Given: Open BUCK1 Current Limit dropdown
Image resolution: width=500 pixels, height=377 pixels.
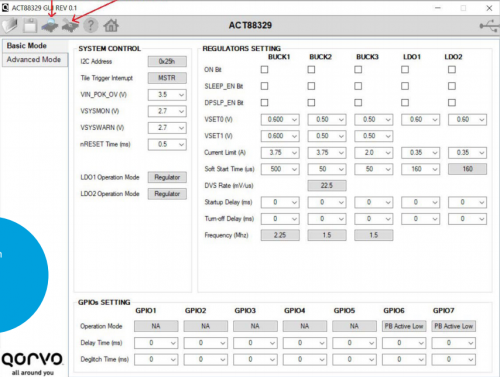Looking at the screenshot, I should pyautogui.click(x=280, y=153).
